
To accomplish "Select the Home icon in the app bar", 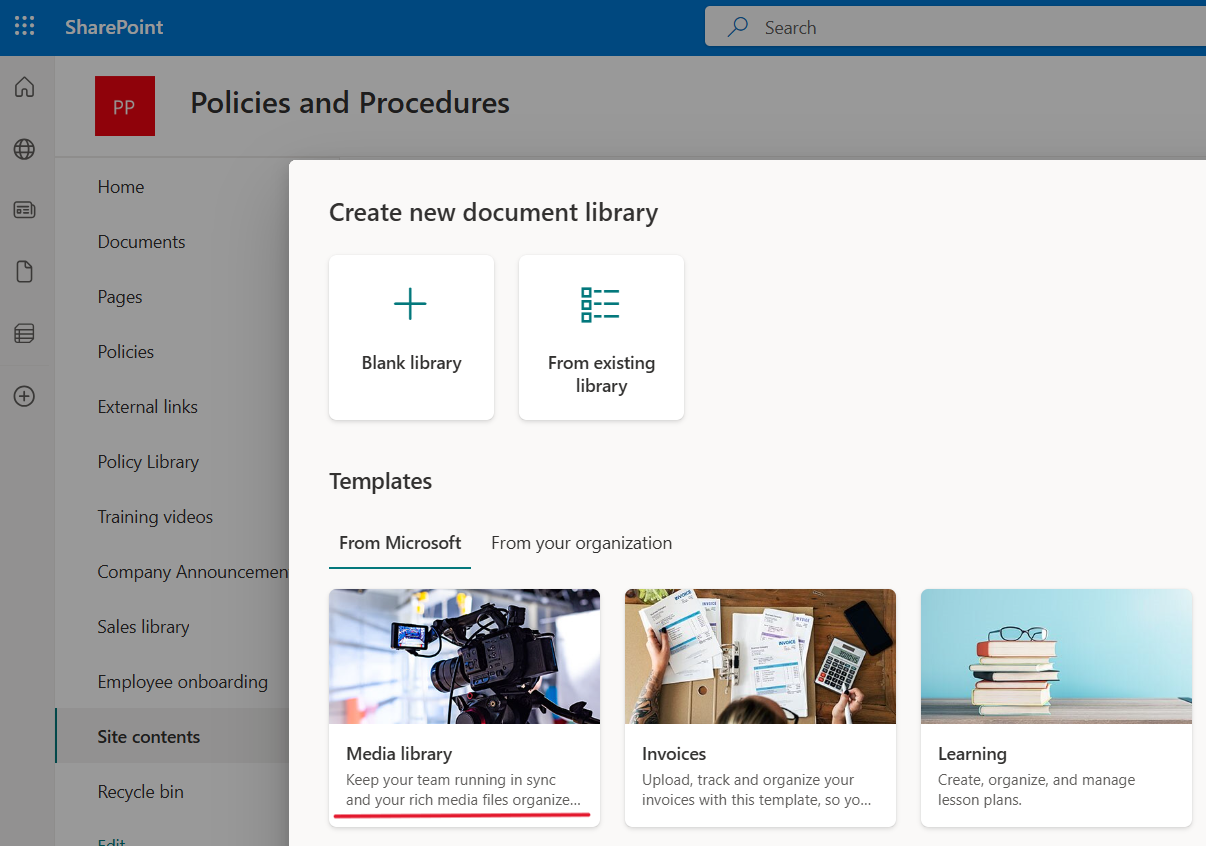I will coord(24,87).
